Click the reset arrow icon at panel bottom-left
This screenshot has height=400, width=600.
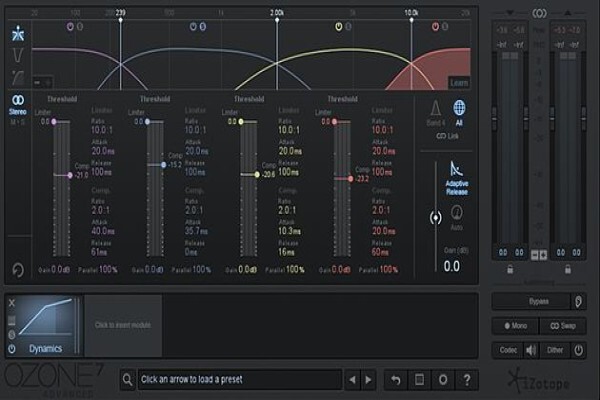point(18,270)
